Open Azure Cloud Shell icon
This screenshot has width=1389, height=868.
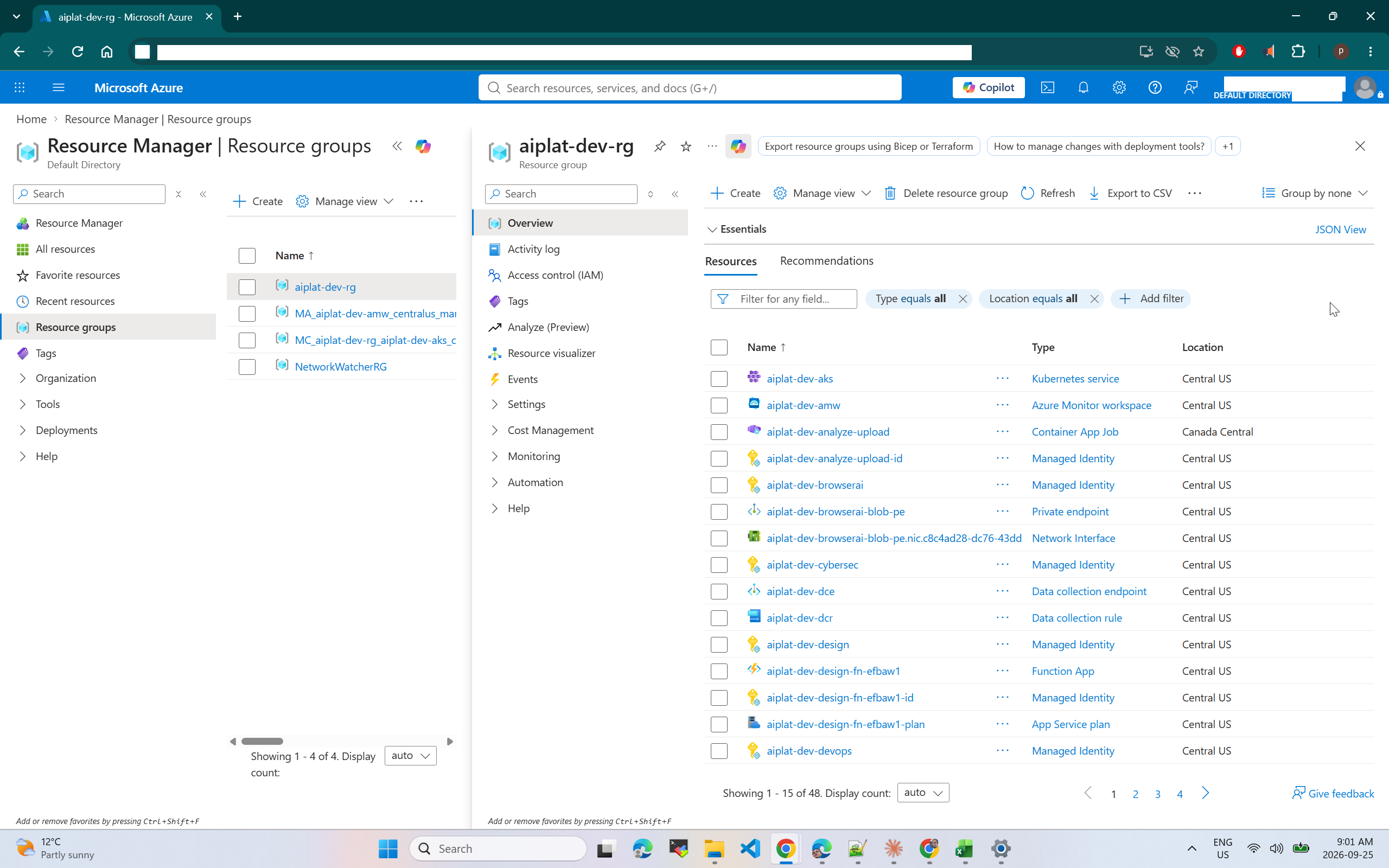[1048, 87]
